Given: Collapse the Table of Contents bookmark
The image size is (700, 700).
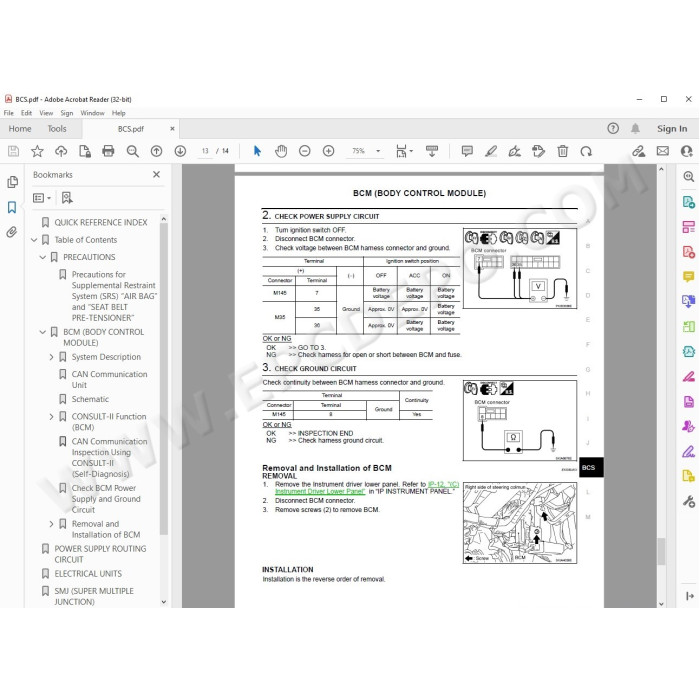Looking at the screenshot, I should [34, 240].
